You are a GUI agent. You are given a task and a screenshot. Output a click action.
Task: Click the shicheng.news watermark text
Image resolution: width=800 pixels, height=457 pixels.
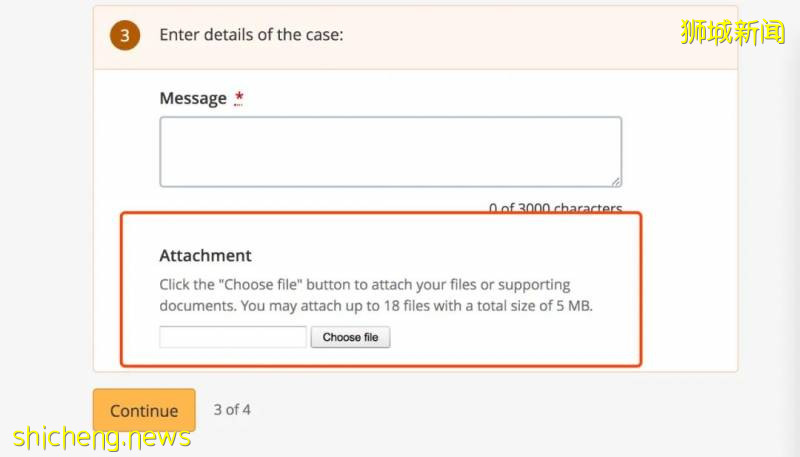[x=102, y=437]
